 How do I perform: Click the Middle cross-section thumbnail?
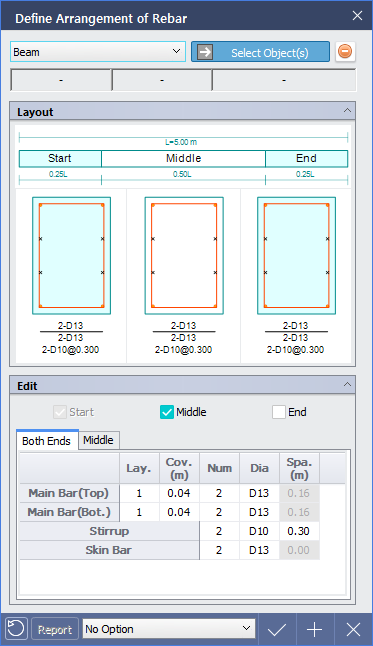(184, 255)
